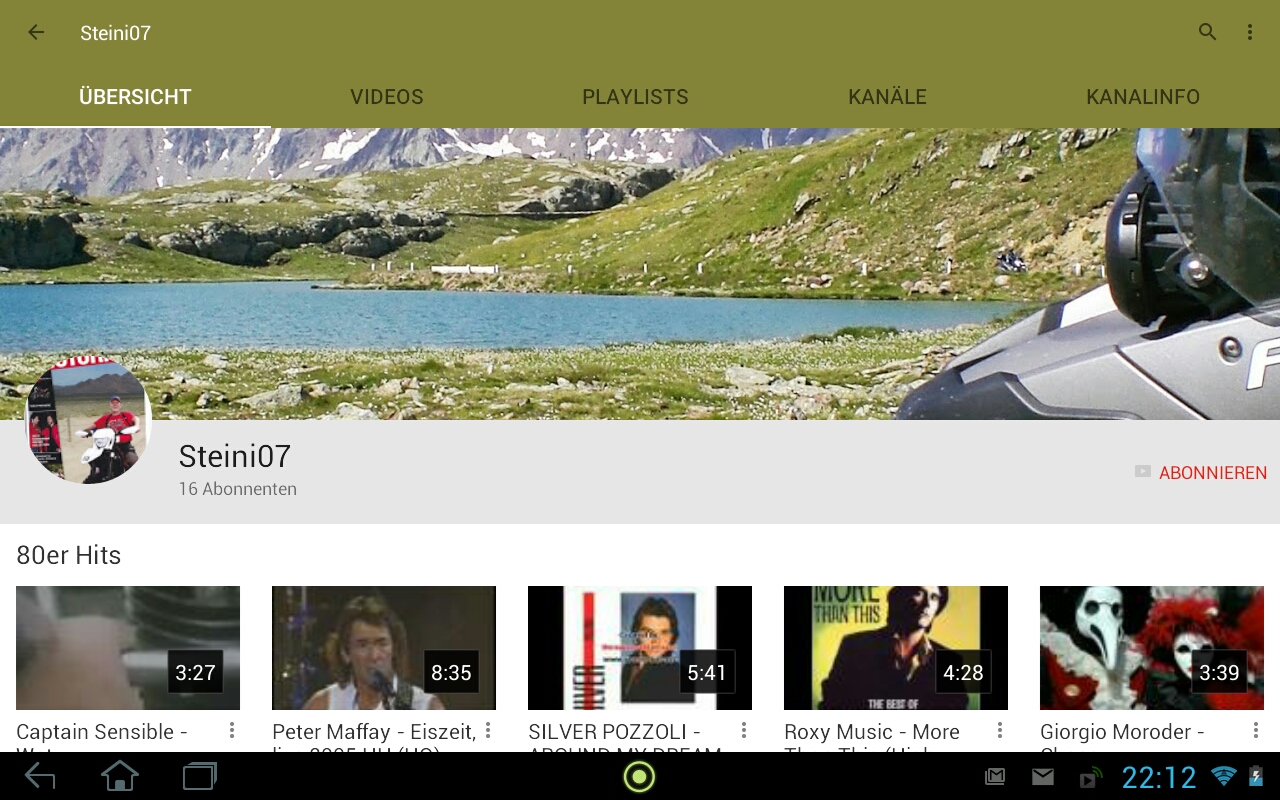Open the three-dot overflow menu in header
The width and height of the screenshot is (1280, 800).
click(x=1249, y=33)
